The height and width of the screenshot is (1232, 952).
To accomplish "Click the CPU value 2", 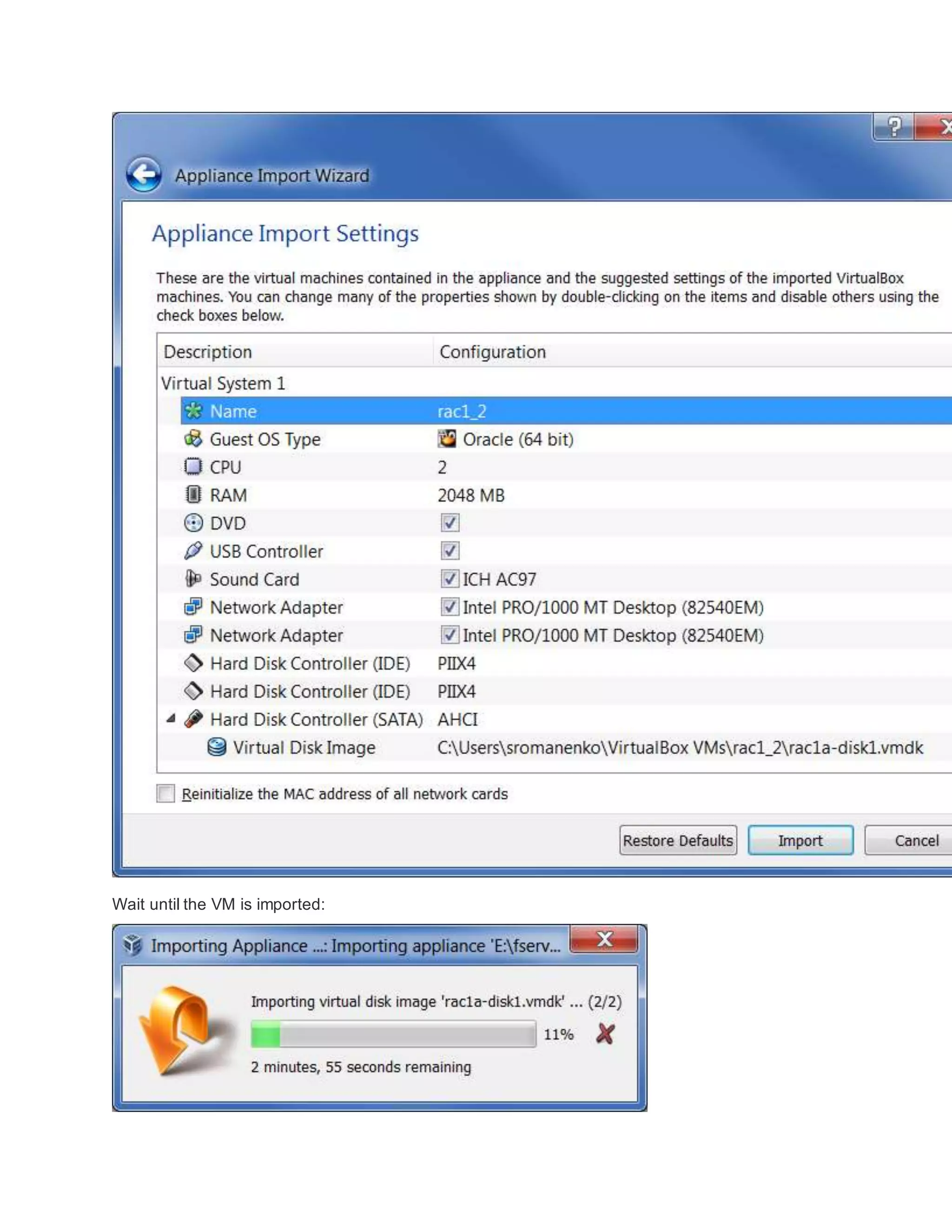I will pyautogui.click(x=442, y=467).
